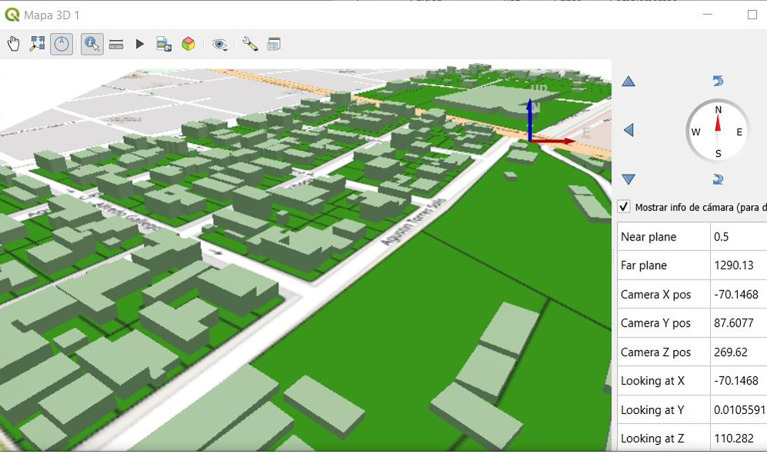Image resolution: width=767 pixels, height=454 pixels.
Task: Start animations with the play icon
Action: [140, 44]
